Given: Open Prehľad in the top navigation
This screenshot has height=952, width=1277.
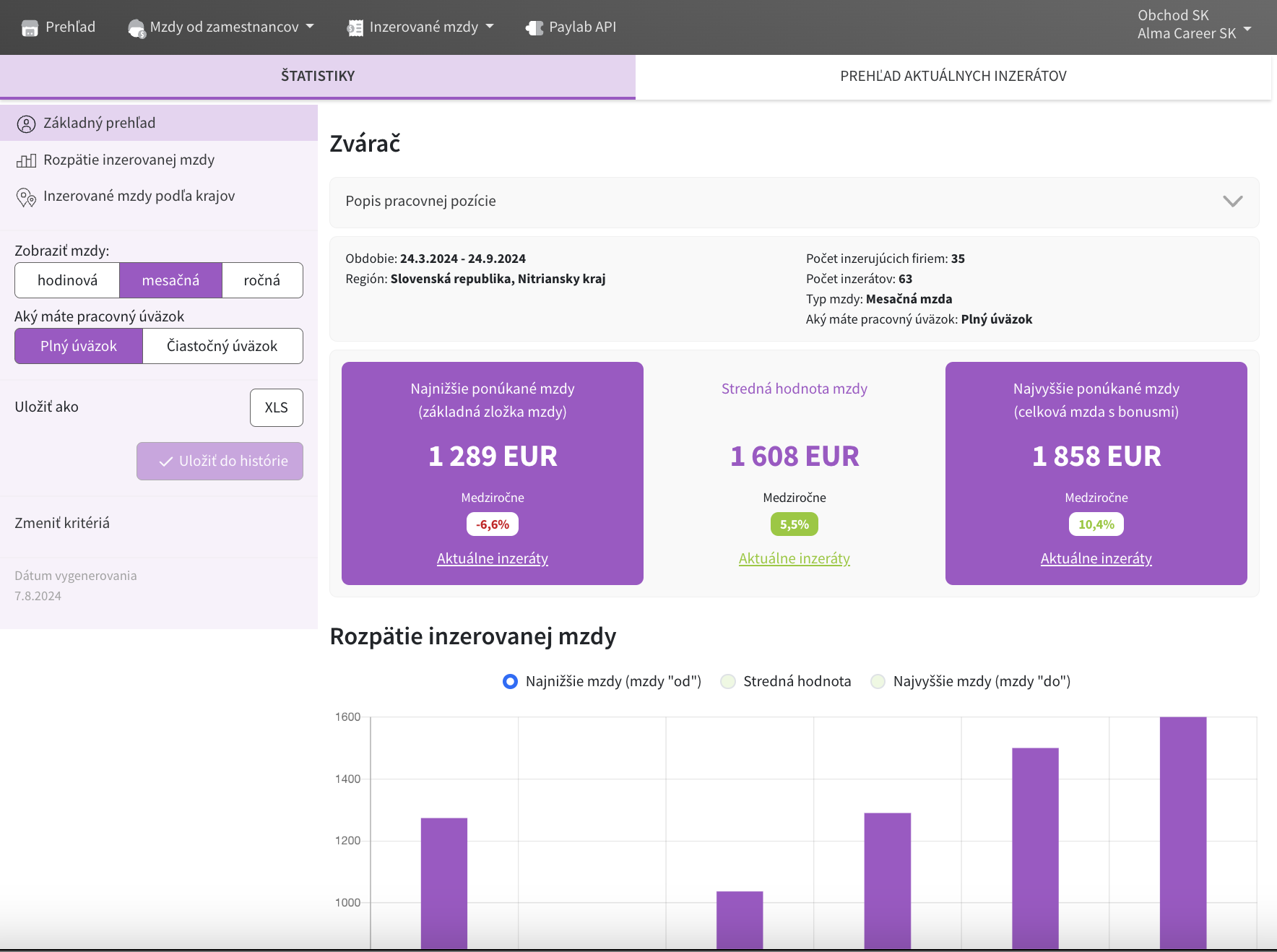Looking at the screenshot, I should pyautogui.click(x=59, y=27).
